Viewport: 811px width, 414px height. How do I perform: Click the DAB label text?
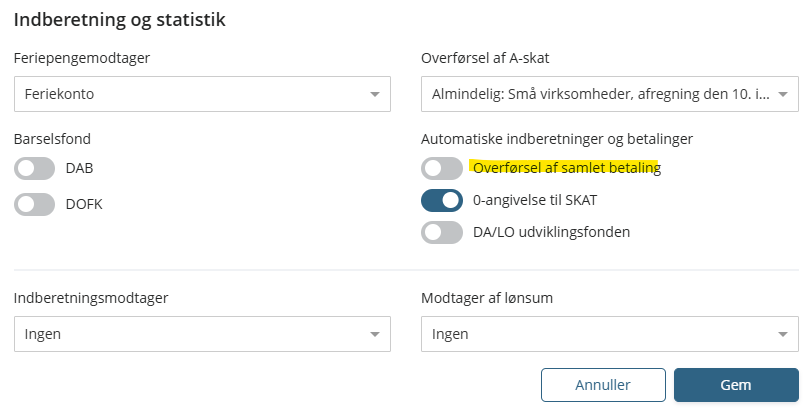tap(79, 168)
